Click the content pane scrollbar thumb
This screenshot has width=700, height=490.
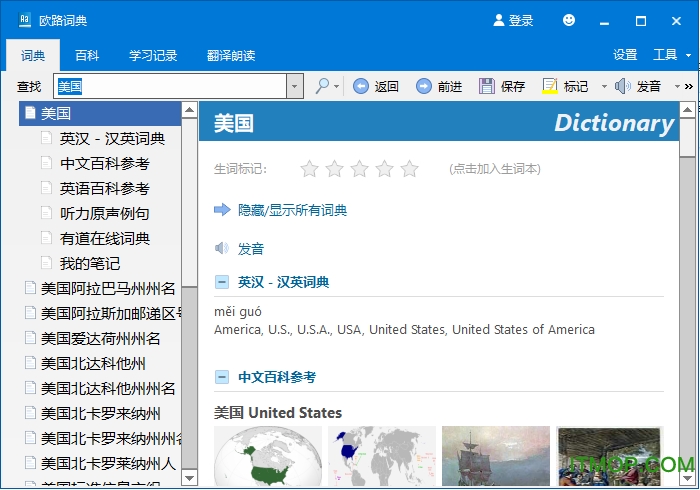[687, 137]
